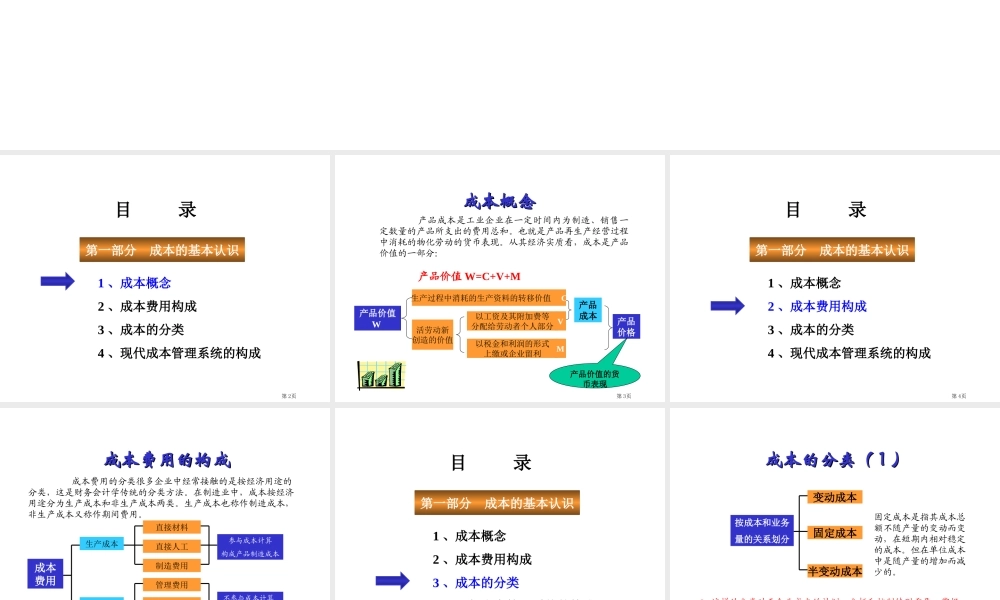Click page number 第2页
Screen dimensions: 1000x600
289,396
